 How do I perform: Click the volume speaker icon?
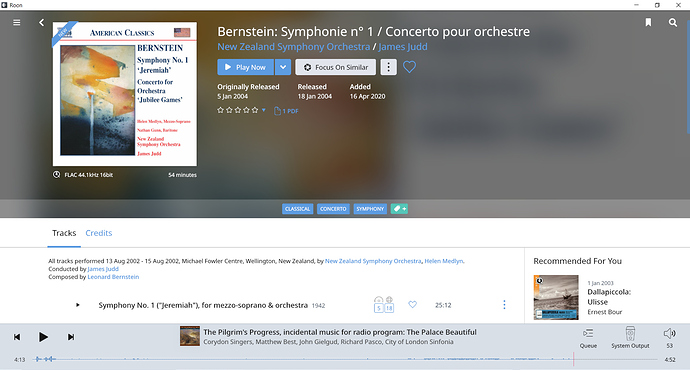[669, 333]
